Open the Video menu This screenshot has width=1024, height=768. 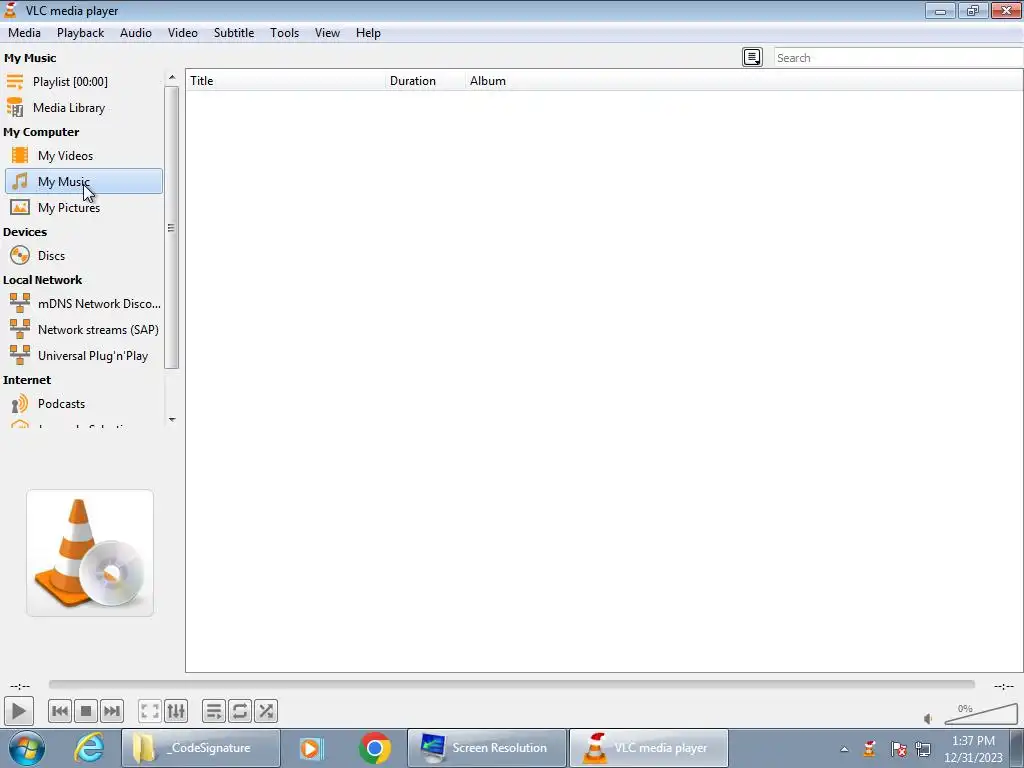click(183, 33)
